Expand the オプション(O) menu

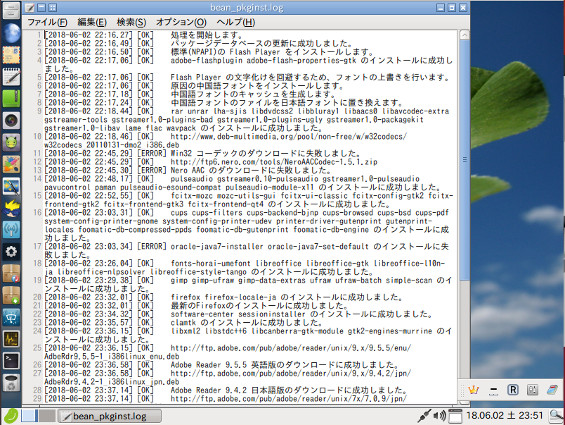pos(181,22)
